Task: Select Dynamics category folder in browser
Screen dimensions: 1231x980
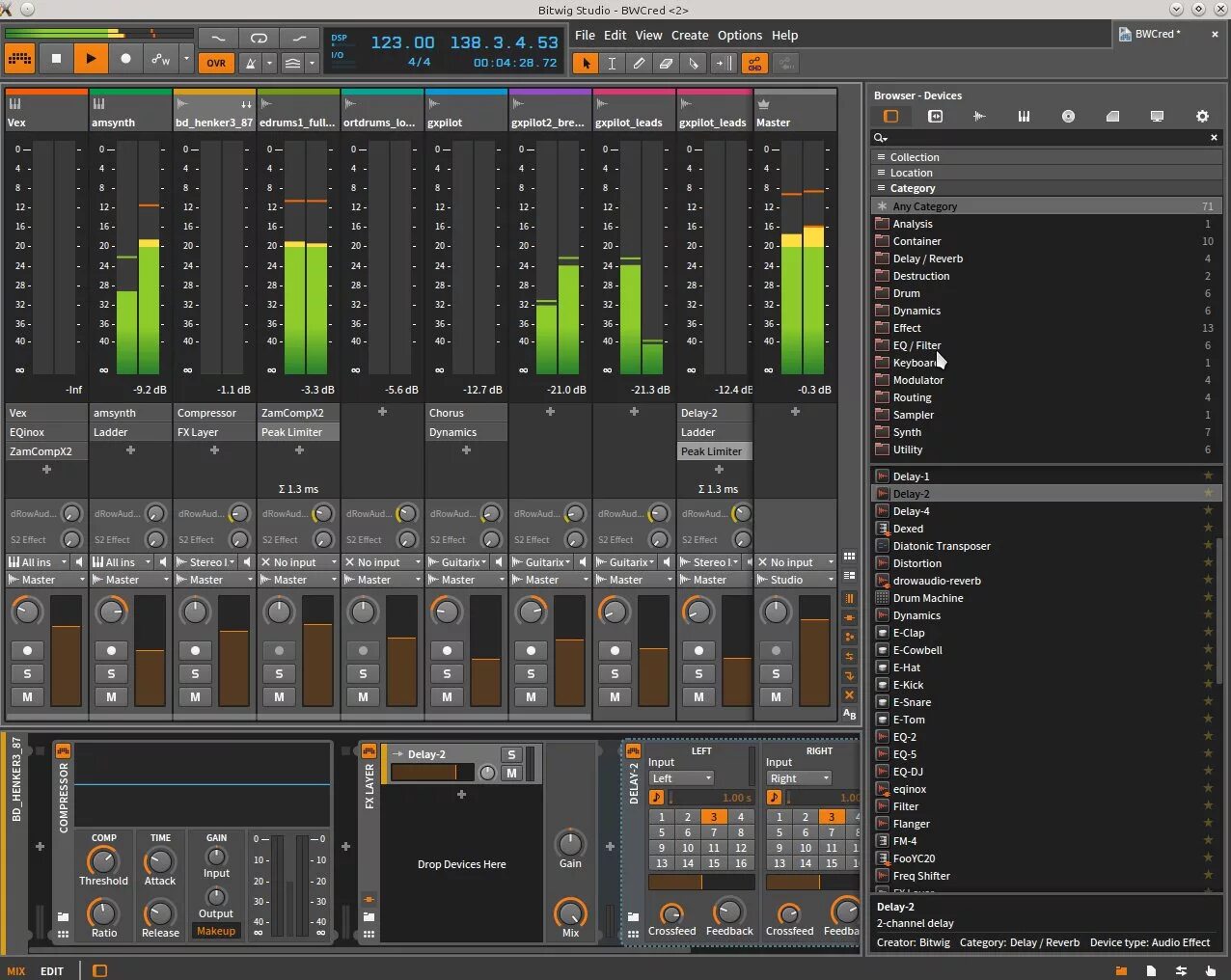Action: click(916, 311)
